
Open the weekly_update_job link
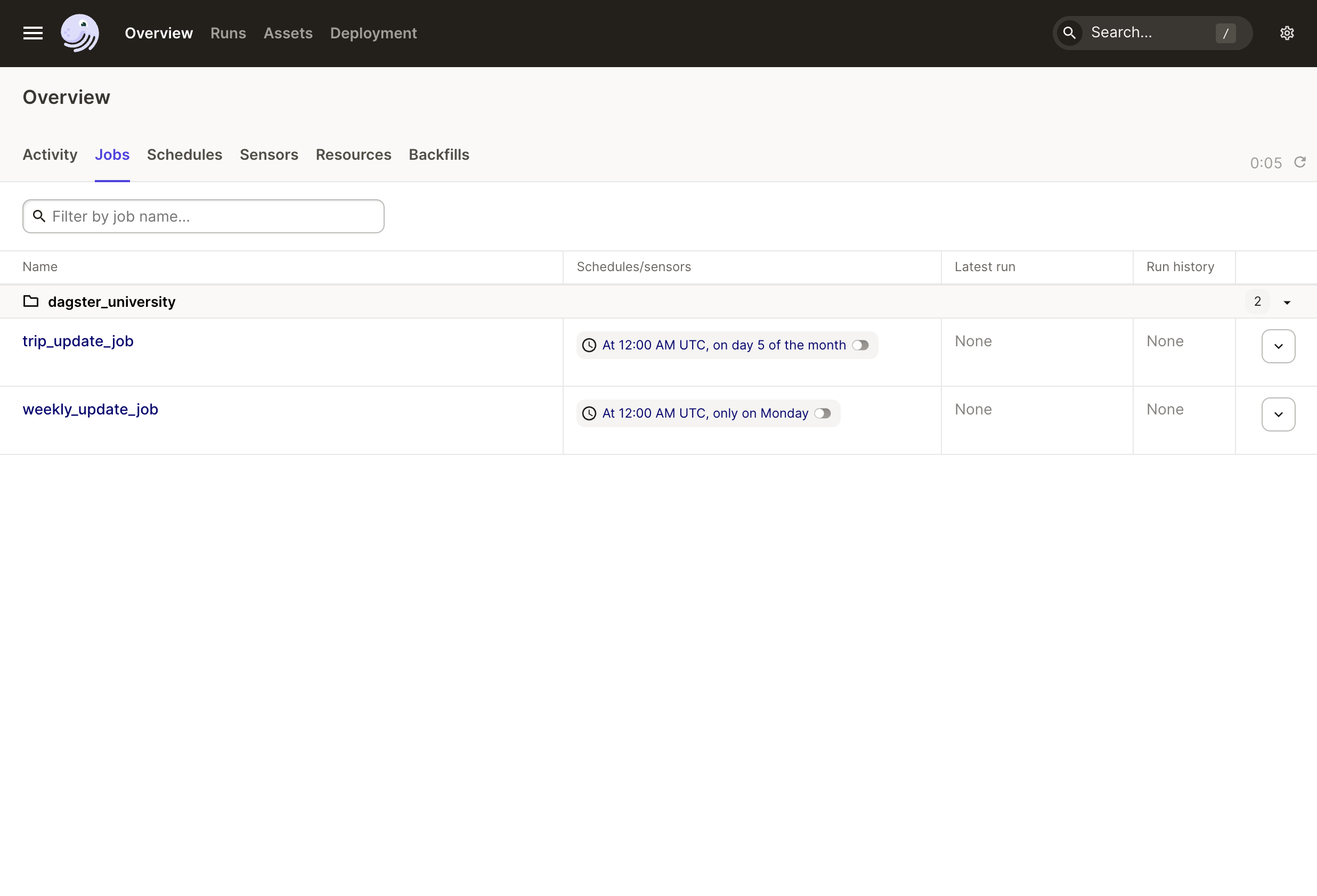(x=90, y=409)
